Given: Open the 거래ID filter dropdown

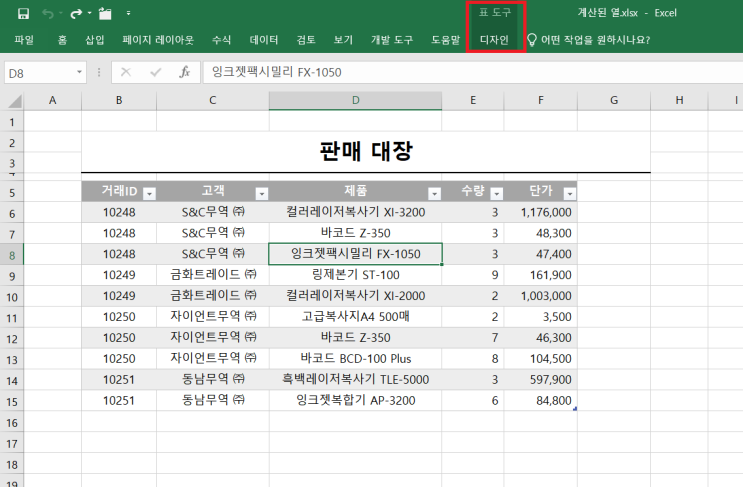Looking at the screenshot, I should coord(149,193).
